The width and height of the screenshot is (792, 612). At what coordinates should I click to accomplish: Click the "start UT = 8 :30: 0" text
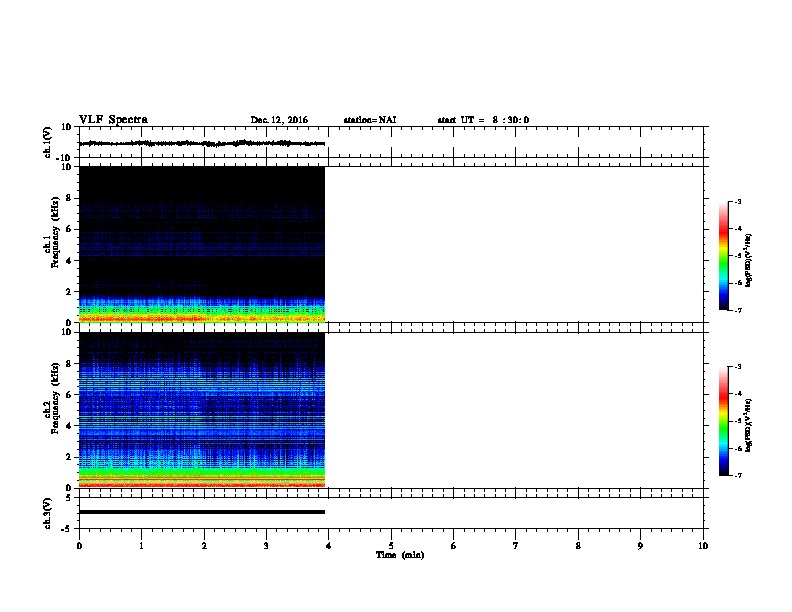pyautogui.click(x=483, y=120)
